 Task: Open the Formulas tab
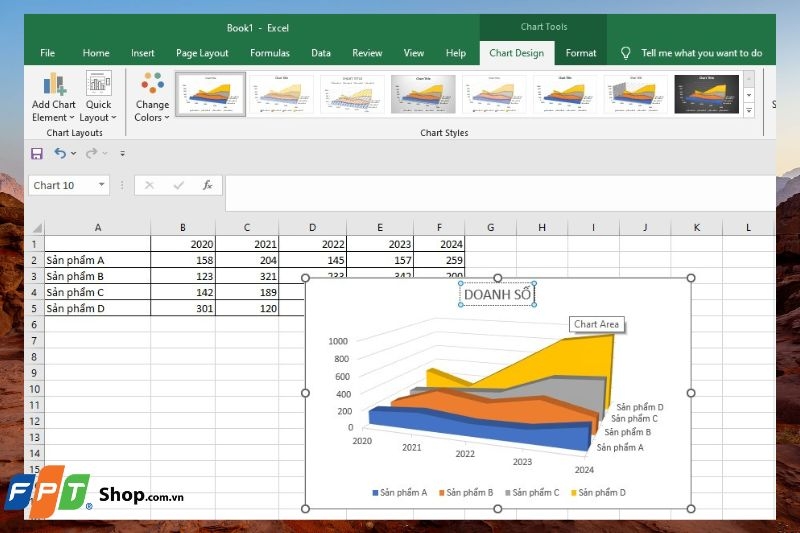tap(269, 53)
